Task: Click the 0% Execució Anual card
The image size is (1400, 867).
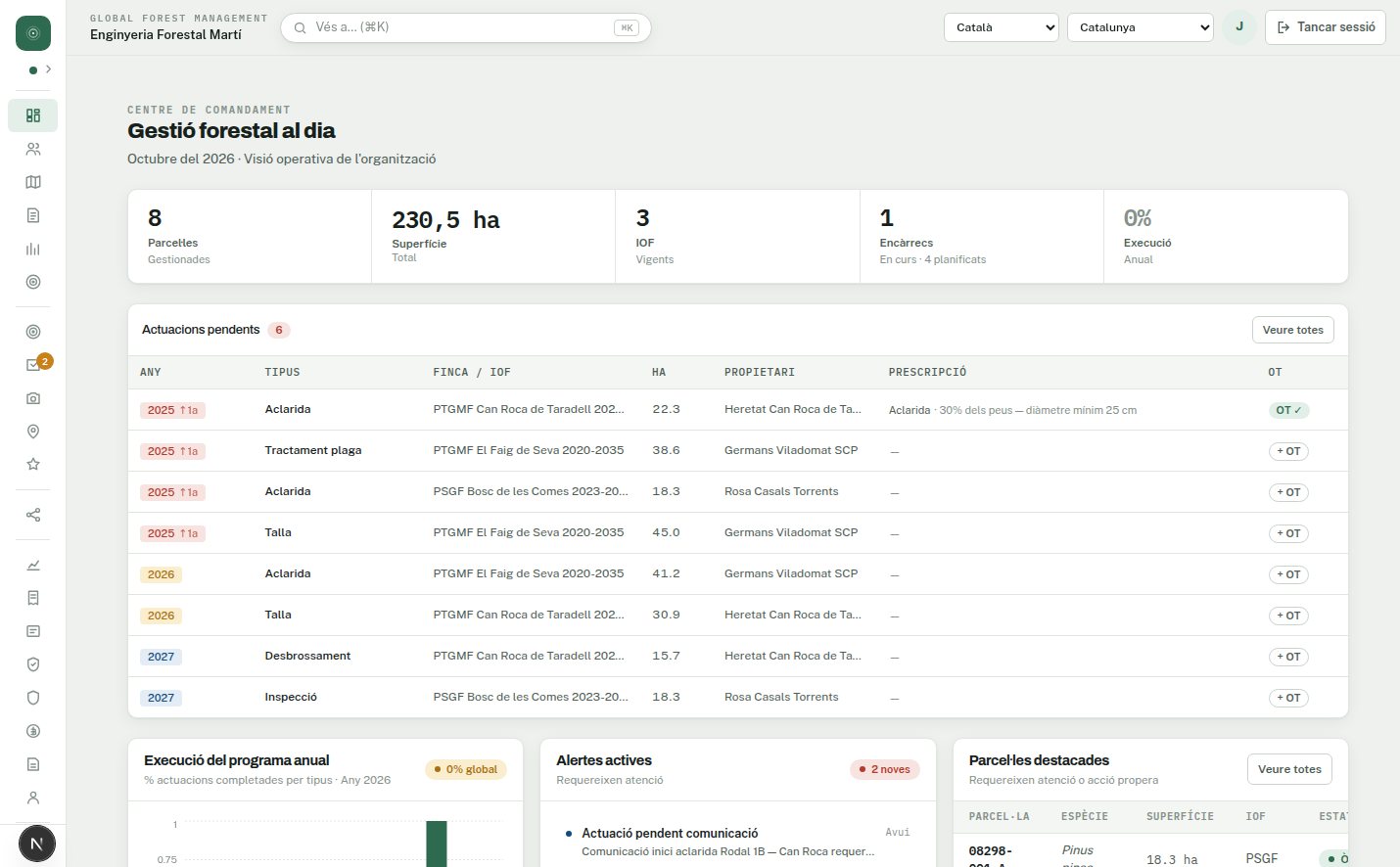Action: click(x=1226, y=237)
